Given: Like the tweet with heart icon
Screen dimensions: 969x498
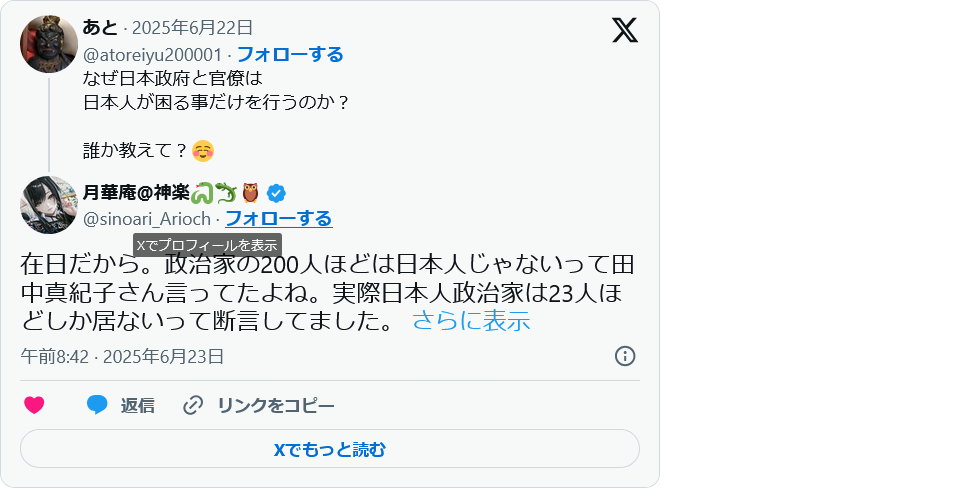Looking at the screenshot, I should coord(34,405).
